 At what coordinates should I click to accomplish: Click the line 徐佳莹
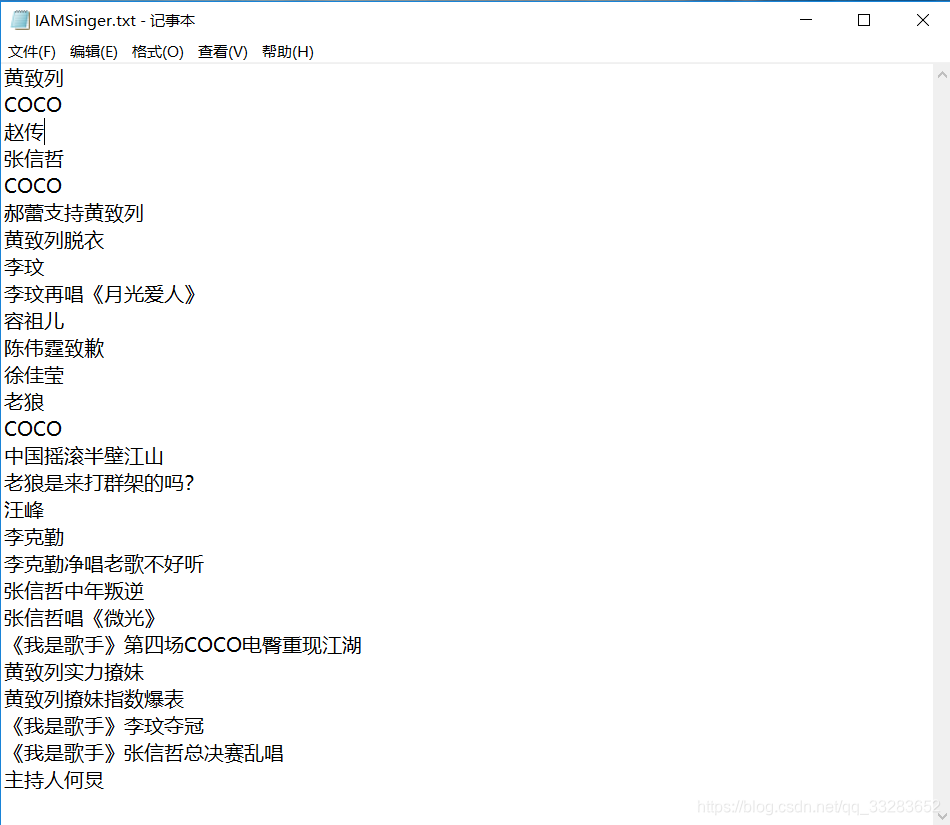point(34,376)
